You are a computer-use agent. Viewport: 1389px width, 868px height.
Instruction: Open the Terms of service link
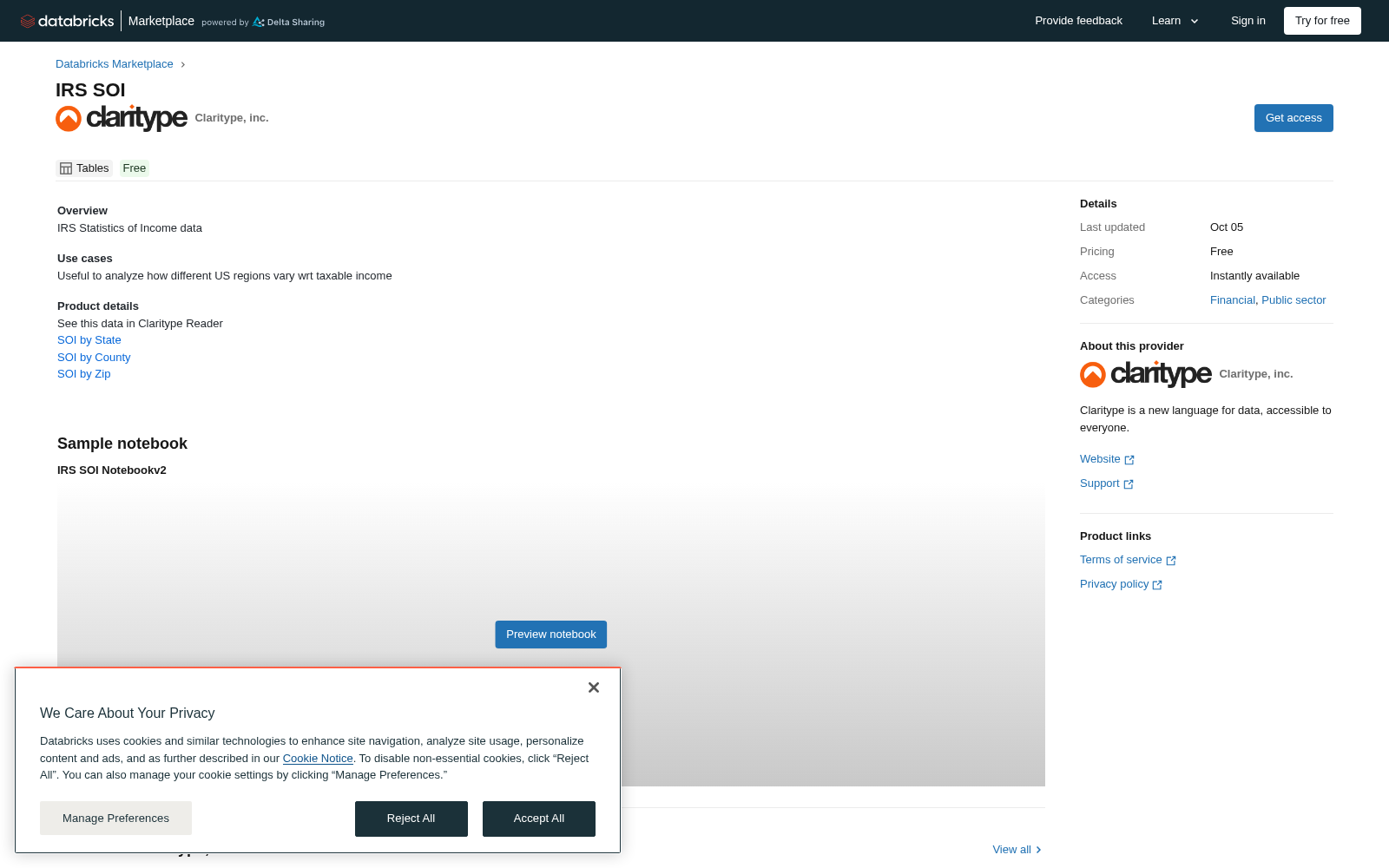click(x=1121, y=560)
